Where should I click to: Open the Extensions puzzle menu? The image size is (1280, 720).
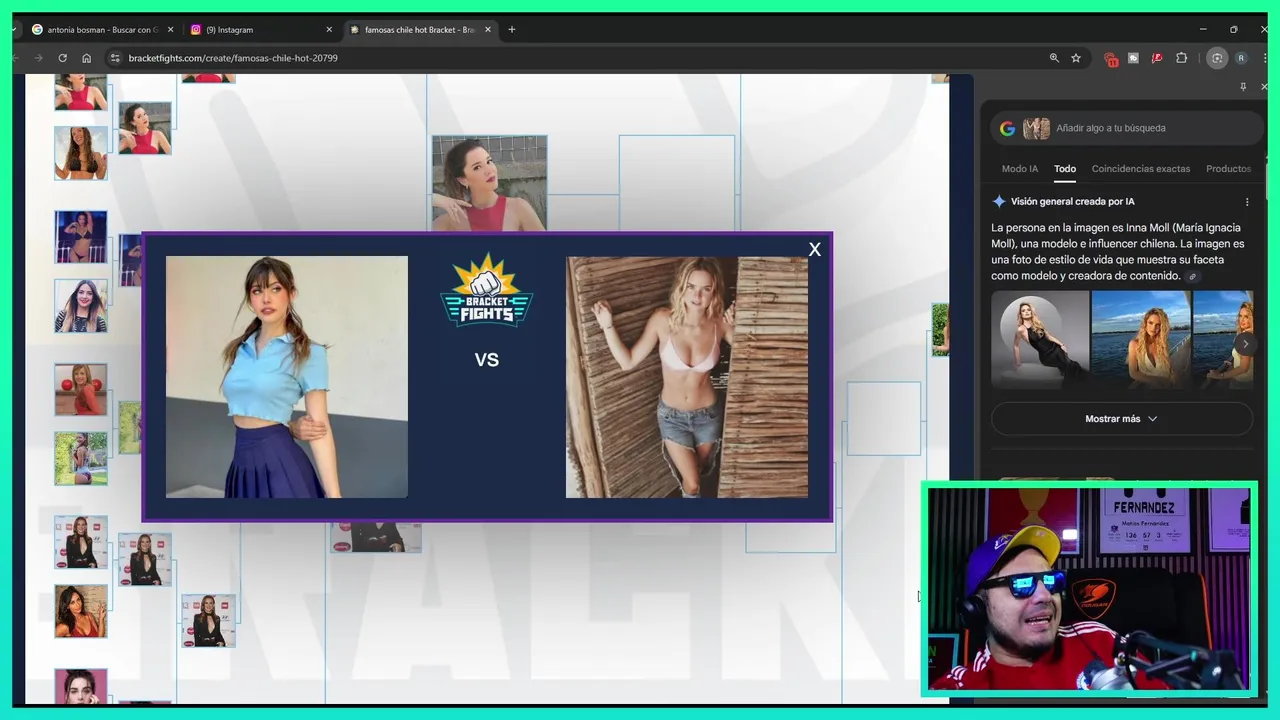[x=1181, y=58]
